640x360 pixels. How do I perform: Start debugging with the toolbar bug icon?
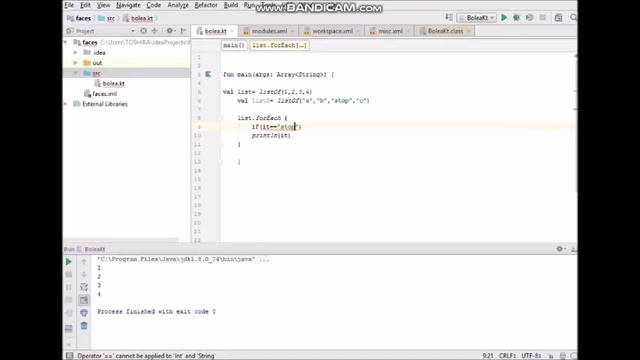[517, 18]
